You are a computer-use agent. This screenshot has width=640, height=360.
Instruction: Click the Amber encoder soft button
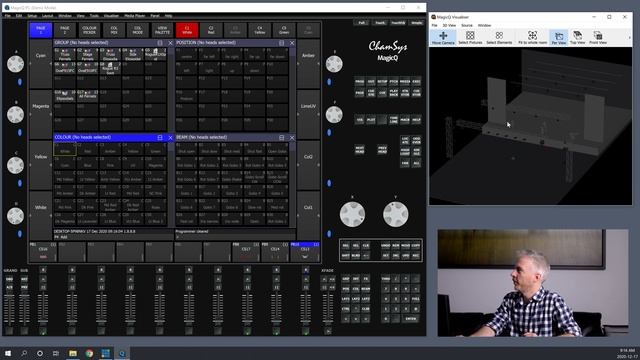308,63
